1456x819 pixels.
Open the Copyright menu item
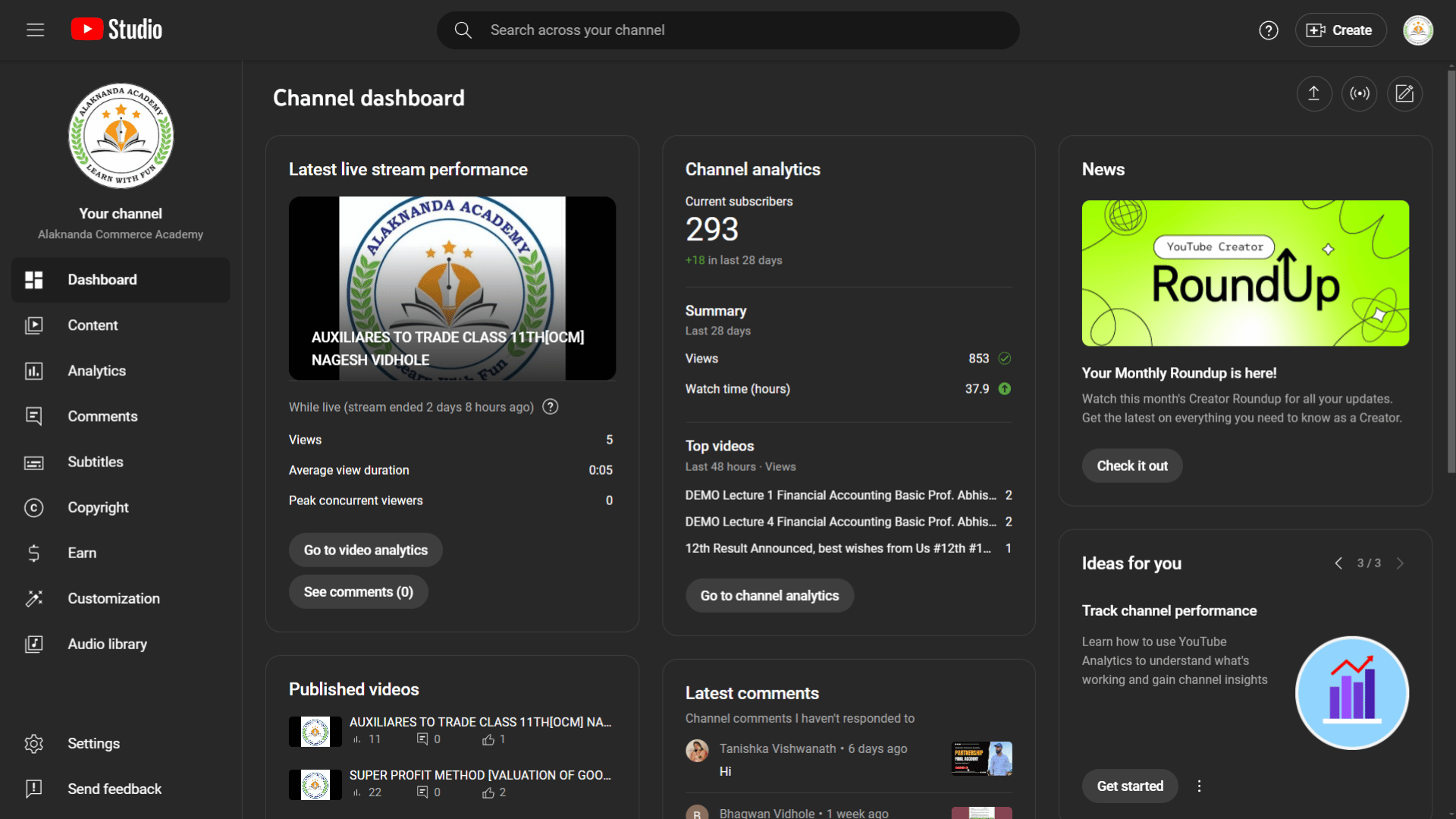pyautogui.click(x=121, y=507)
